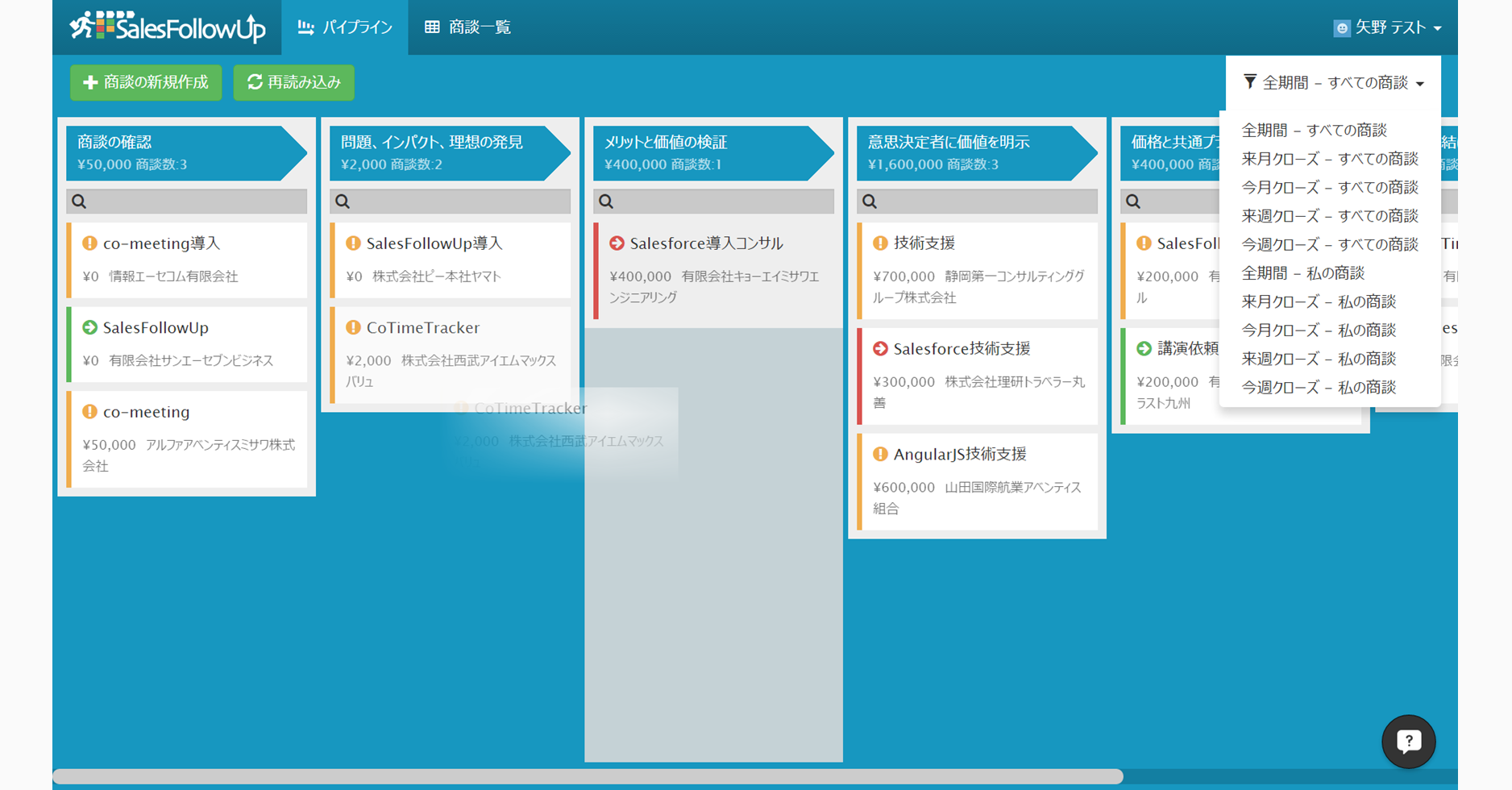The image size is (1512, 790).
Task: Click the SalesFollowUp logo
Action: click(x=168, y=27)
